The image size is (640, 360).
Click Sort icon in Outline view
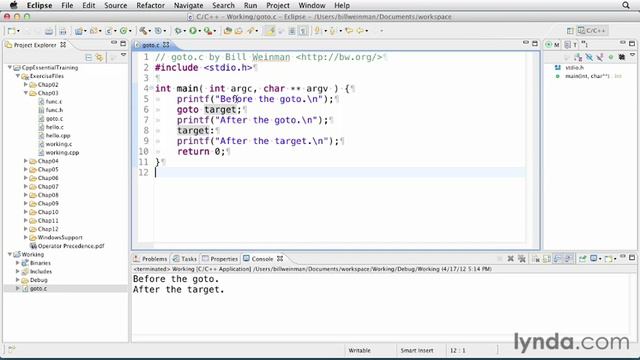(578, 58)
